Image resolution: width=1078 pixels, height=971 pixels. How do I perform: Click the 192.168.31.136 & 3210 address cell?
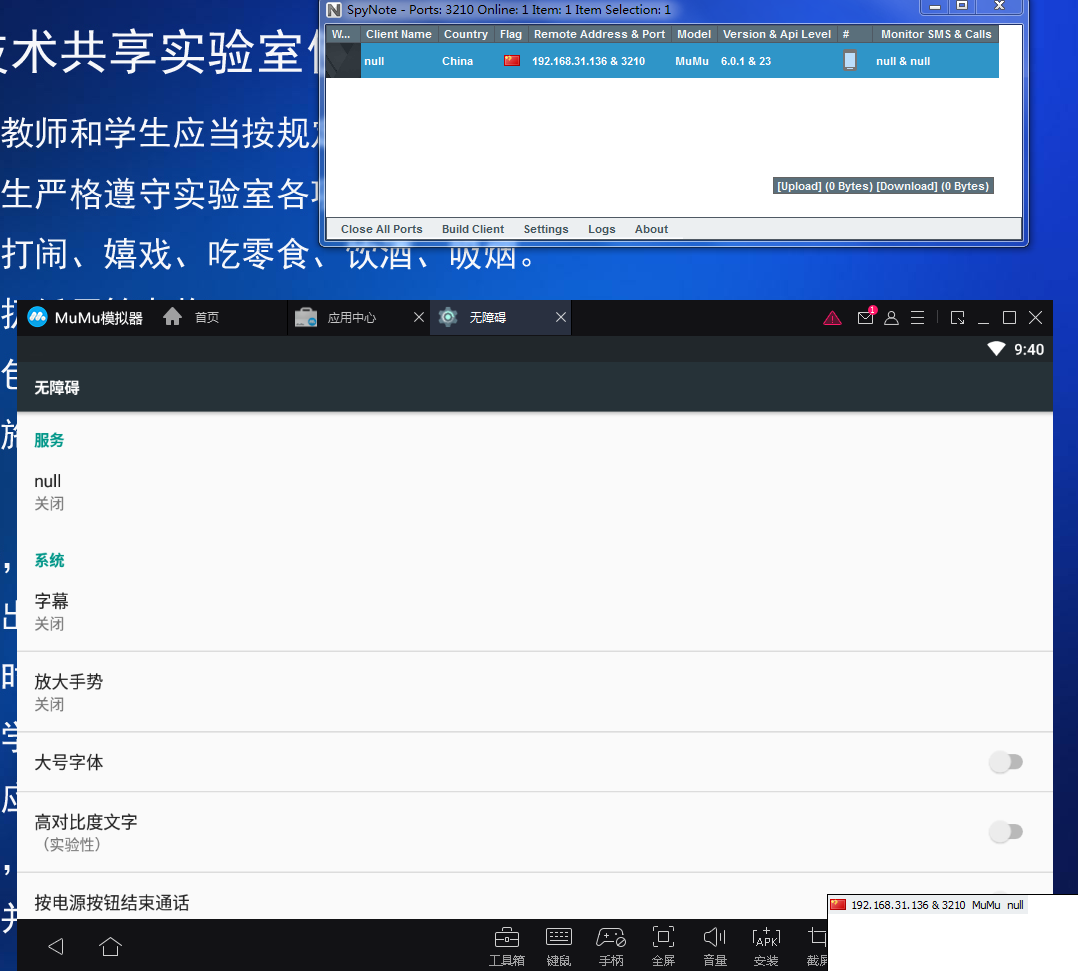click(588, 61)
